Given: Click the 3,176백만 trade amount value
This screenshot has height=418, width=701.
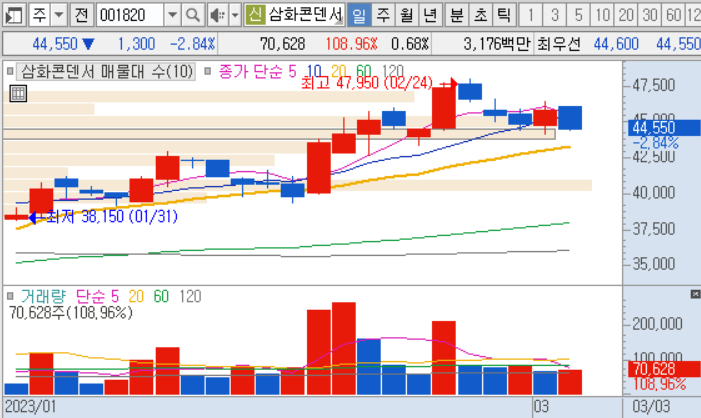Looking at the screenshot, I should pyautogui.click(x=497, y=44).
